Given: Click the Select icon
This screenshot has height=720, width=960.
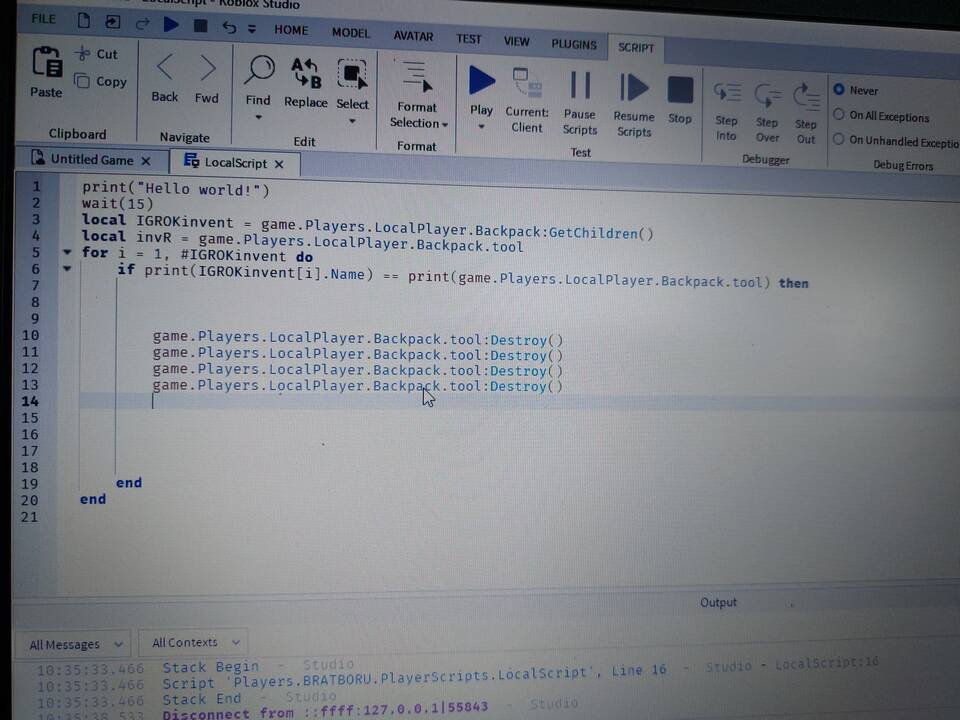Looking at the screenshot, I should 352,75.
